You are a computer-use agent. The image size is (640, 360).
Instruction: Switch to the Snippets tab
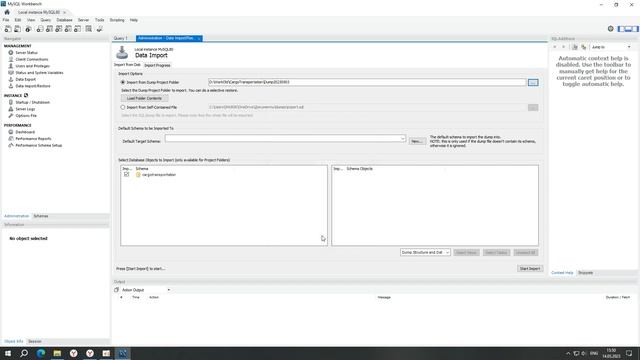click(x=585, y=273)
